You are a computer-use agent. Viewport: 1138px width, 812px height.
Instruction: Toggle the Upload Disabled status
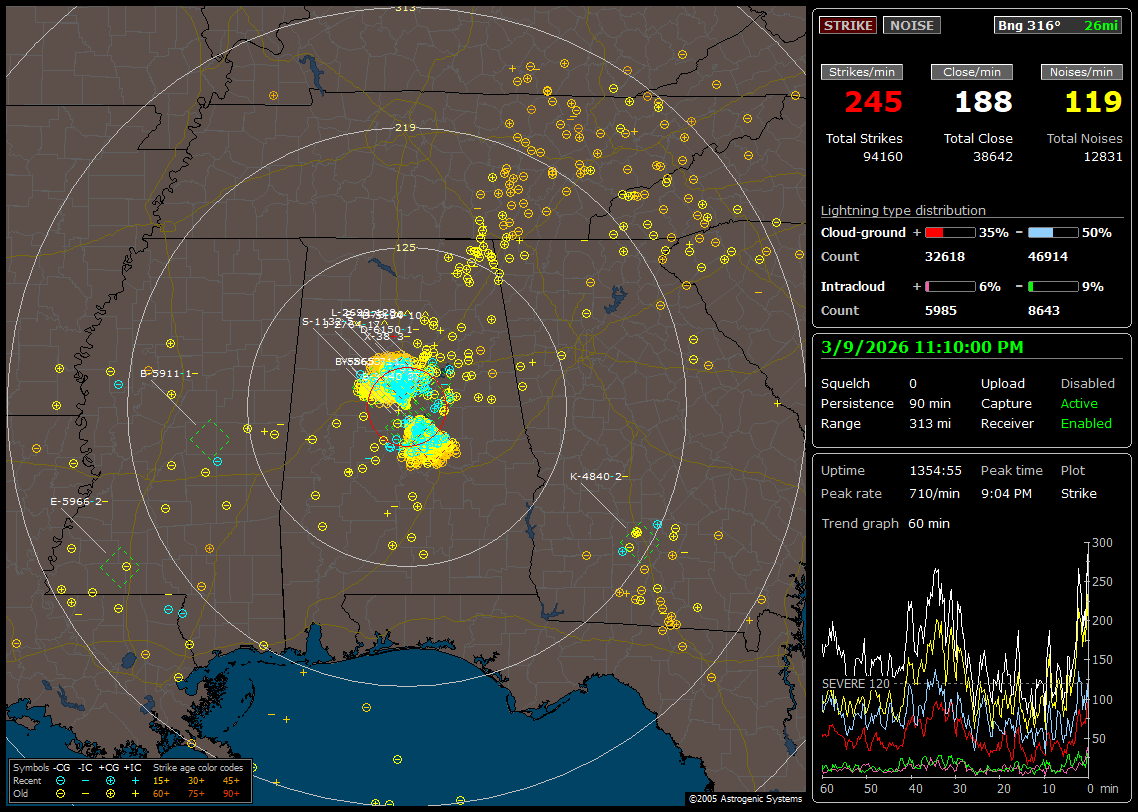click(x=1087, y=384)
